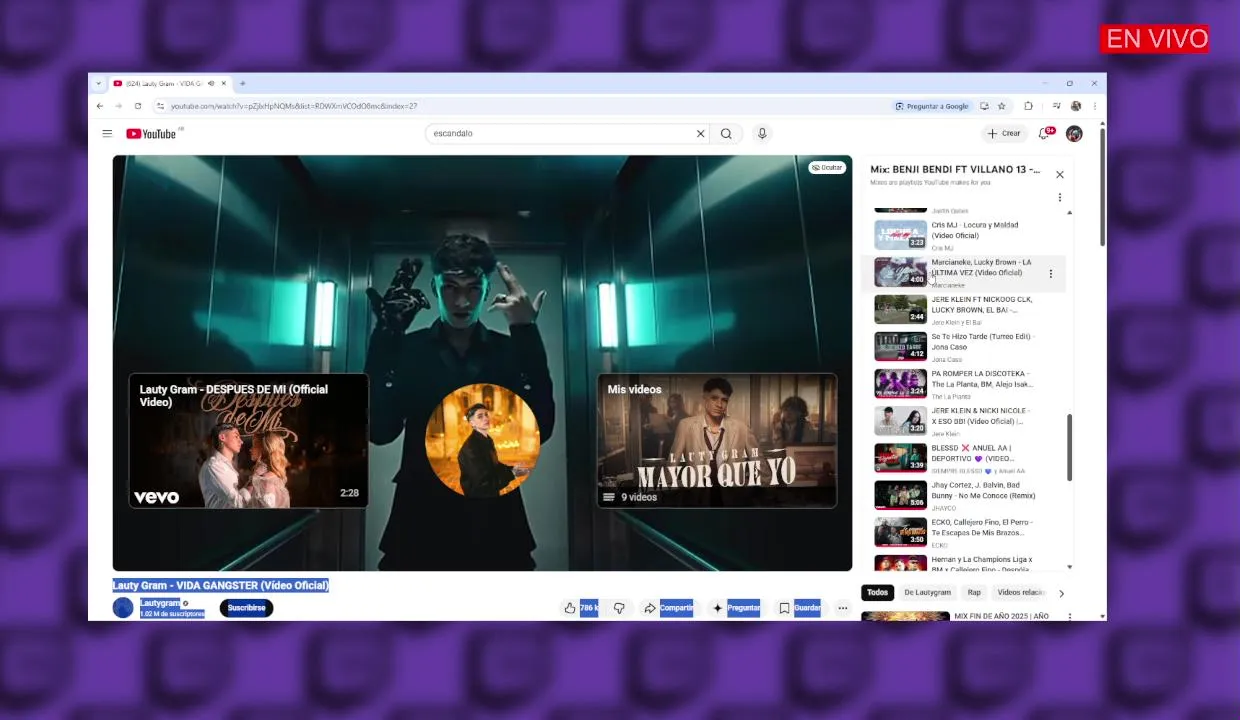This screenshot has width=1240, height=720.
Task: Click the round channel end-screen icon
Action: click(x=483, y=440)
